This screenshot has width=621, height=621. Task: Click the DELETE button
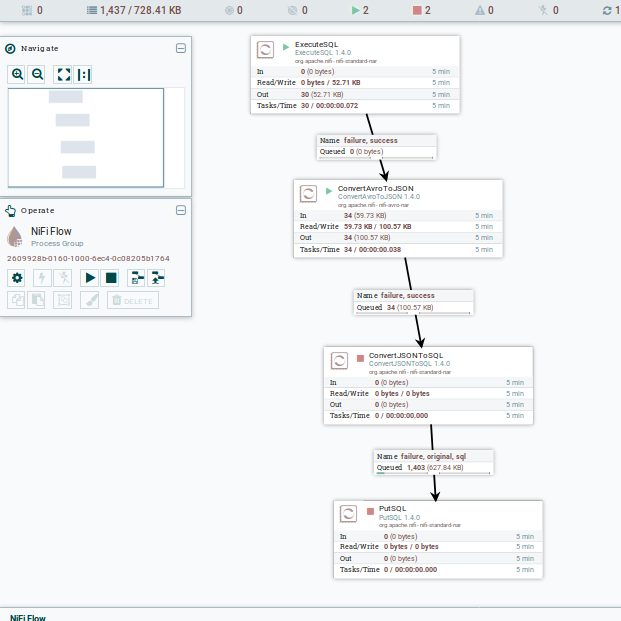[133, 300]
